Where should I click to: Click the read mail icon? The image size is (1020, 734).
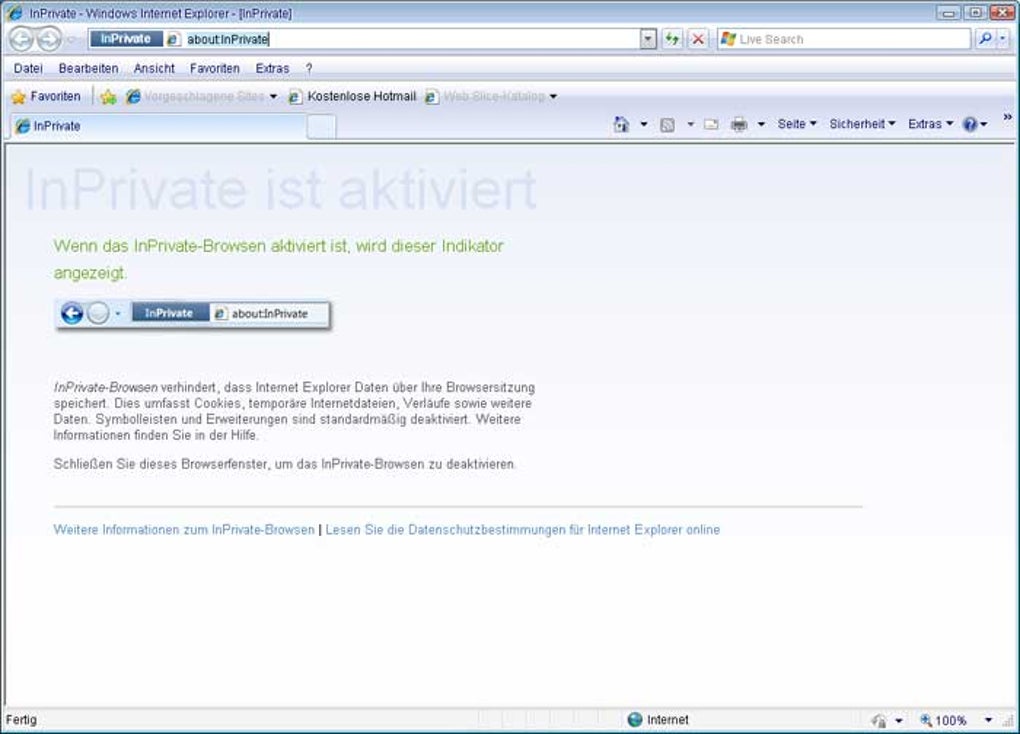(711, 124)
